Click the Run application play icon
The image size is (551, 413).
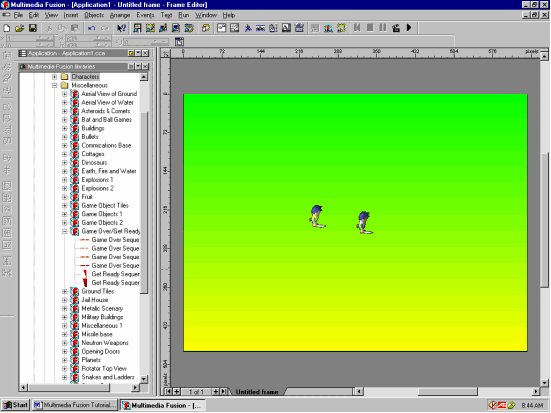[409, 28]
